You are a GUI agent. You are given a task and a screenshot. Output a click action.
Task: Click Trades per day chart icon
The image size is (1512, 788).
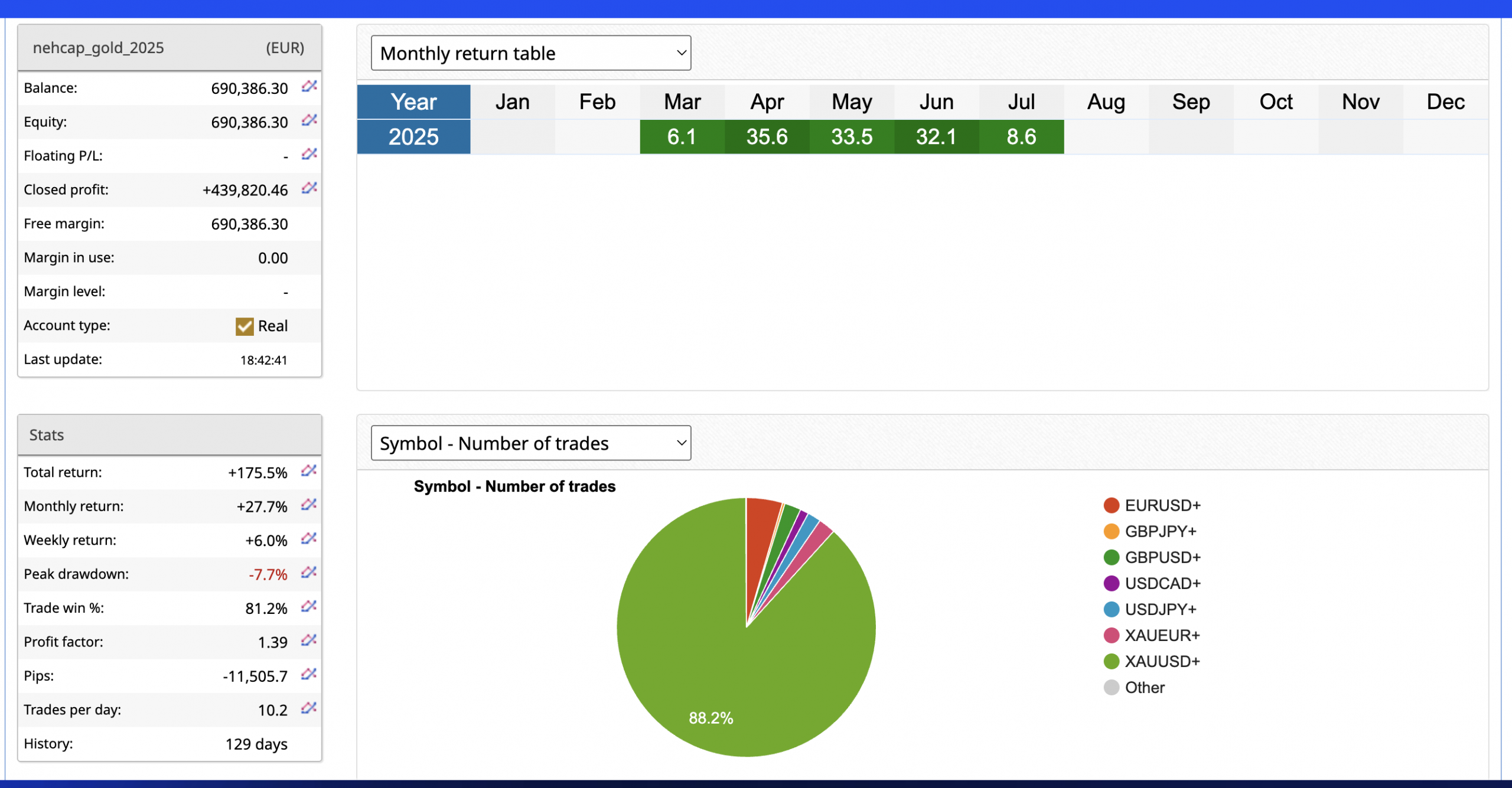[x=308, y=708]
